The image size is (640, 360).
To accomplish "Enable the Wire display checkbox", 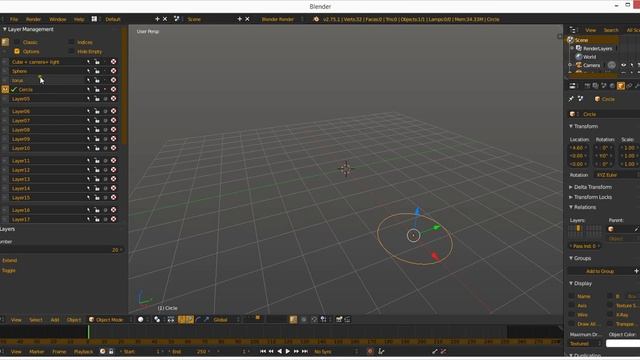I will [x=572, y=315].
